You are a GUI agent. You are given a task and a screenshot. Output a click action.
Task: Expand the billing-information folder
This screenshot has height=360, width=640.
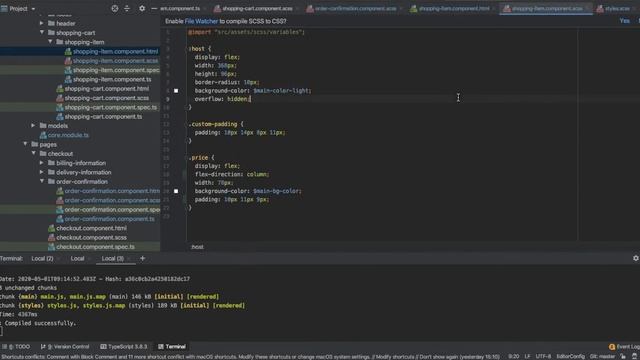tap(42, 162)
